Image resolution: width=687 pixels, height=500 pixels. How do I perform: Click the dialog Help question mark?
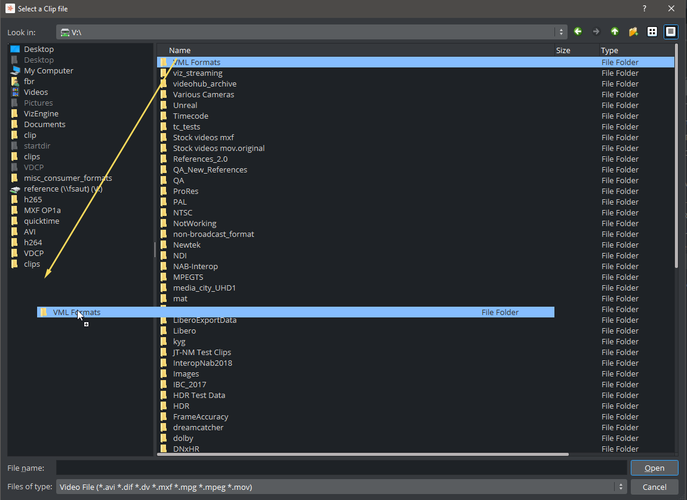coord(643,8)
